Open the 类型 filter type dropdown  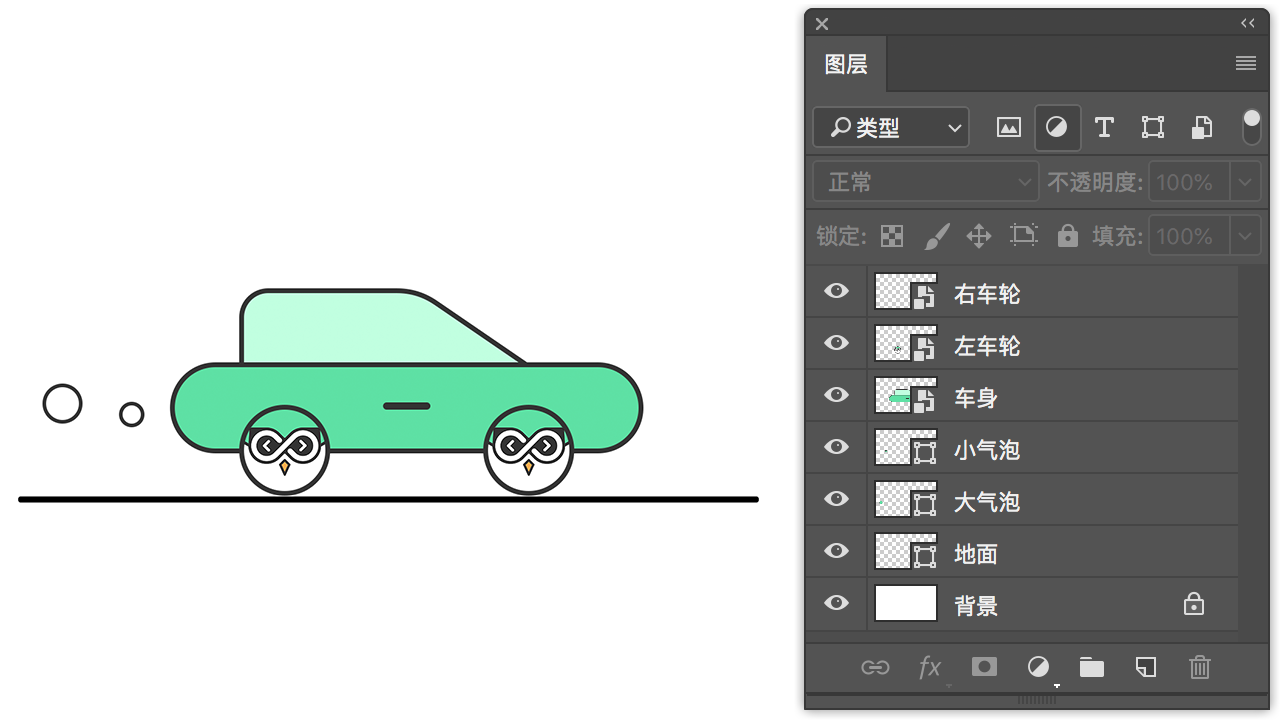(x=890, y=128)
